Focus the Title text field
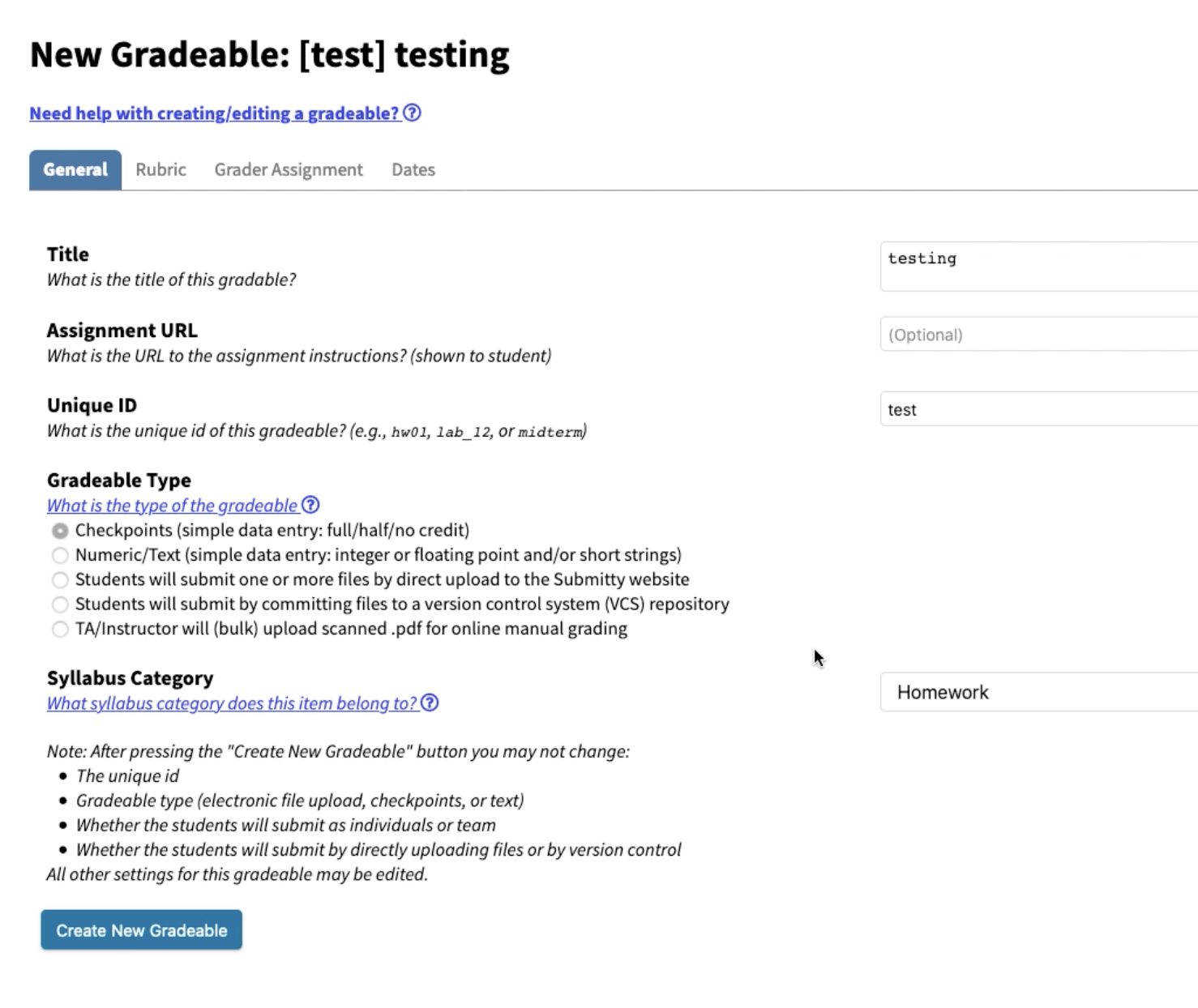 coord(1039,266)
